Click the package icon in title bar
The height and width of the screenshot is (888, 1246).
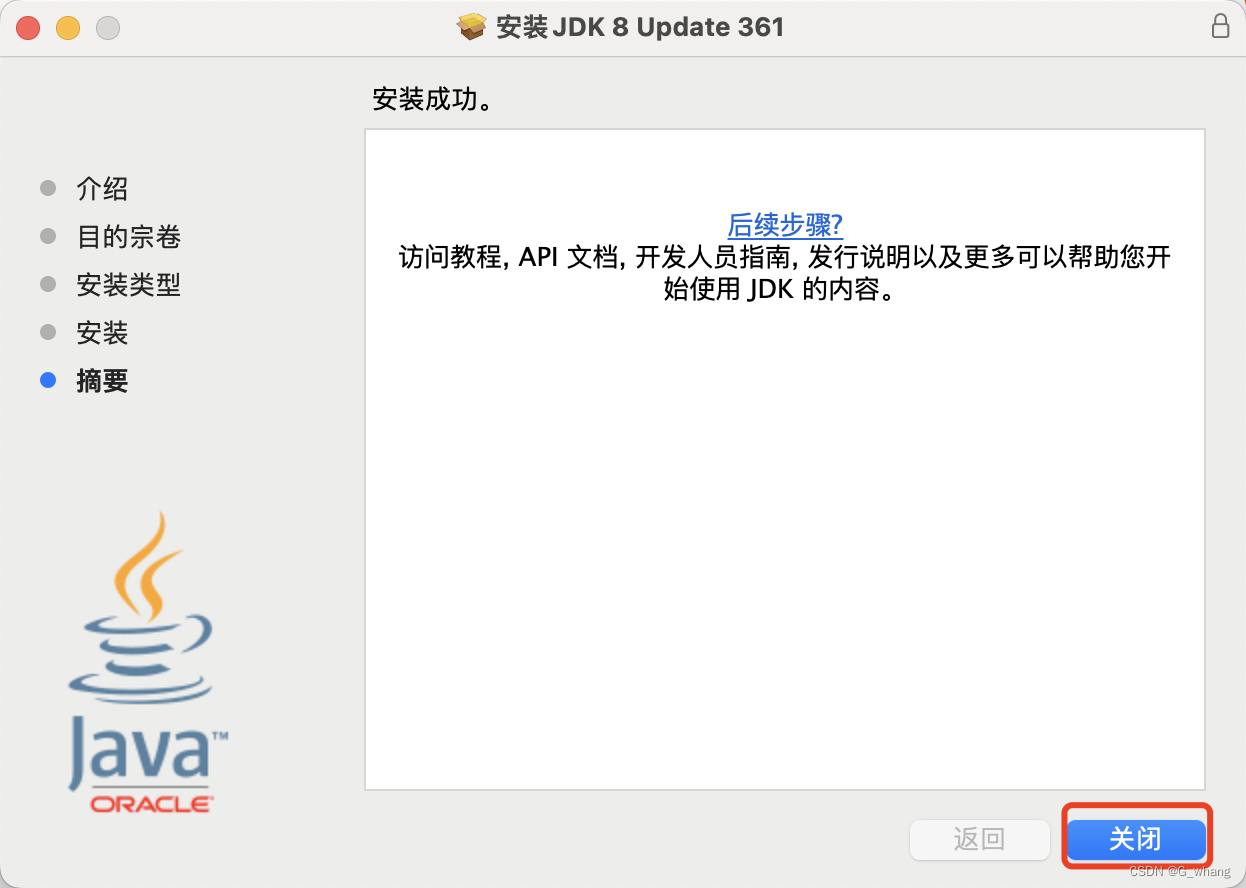470,26
